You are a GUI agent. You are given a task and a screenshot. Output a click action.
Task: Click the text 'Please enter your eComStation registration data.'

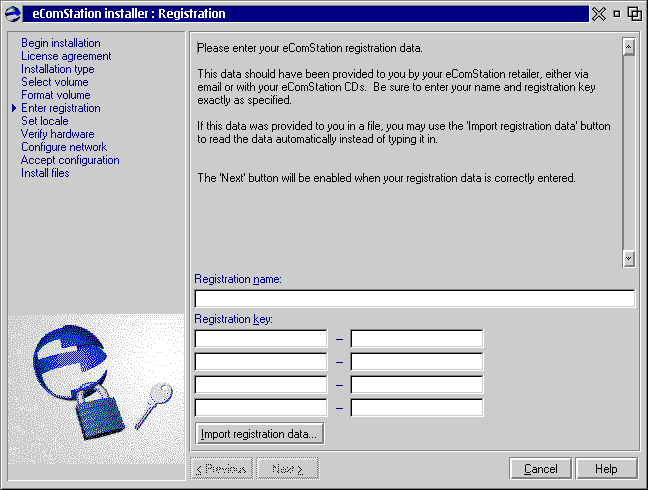(310, 48)
